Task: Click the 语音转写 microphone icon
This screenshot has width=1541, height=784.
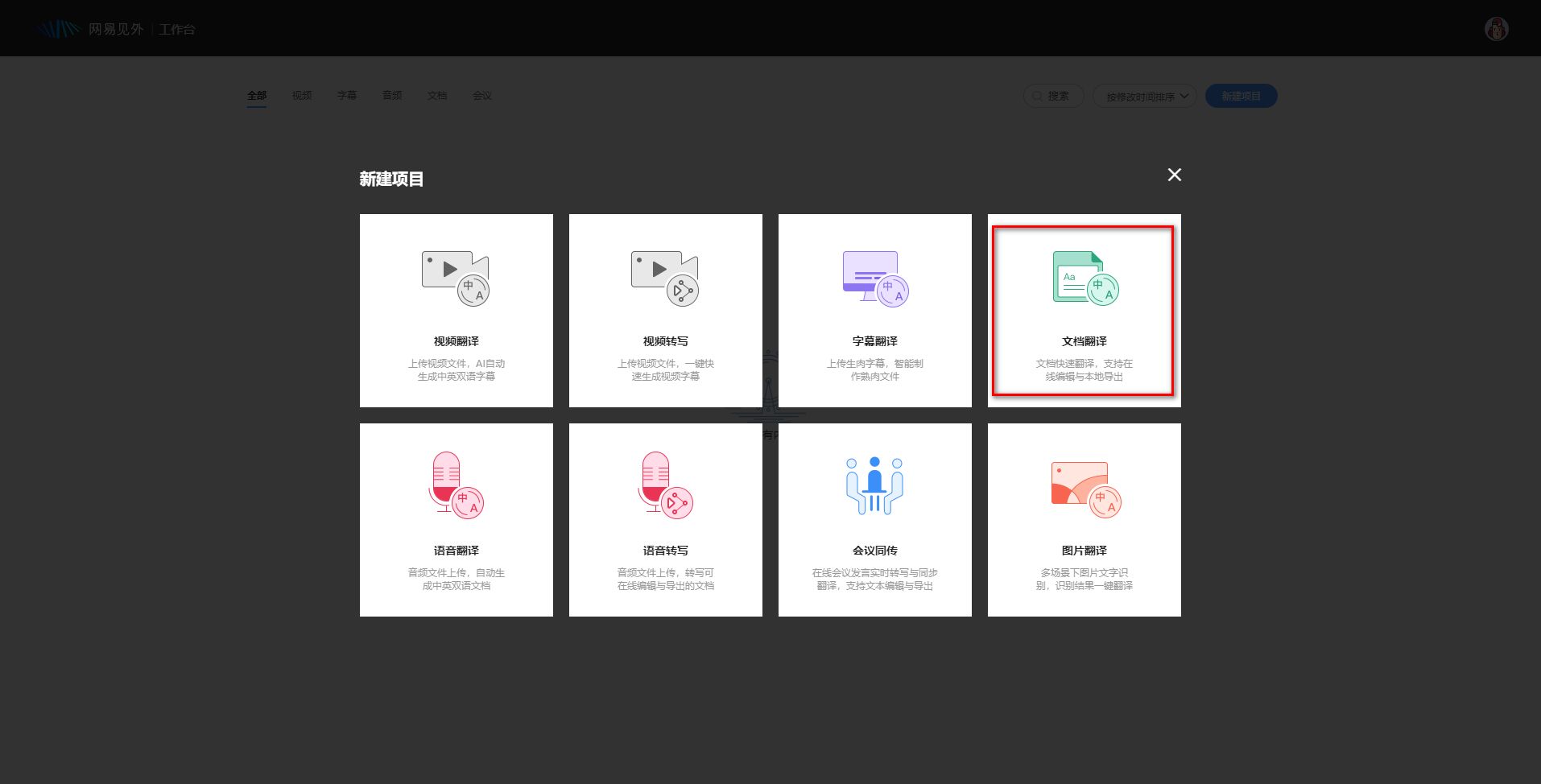Action: pyautogui.click(x=666, y=485)
